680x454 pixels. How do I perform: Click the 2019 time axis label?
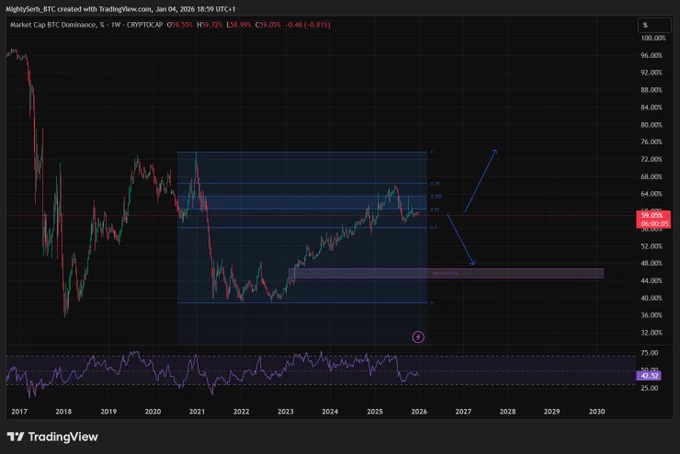(108, 412)
